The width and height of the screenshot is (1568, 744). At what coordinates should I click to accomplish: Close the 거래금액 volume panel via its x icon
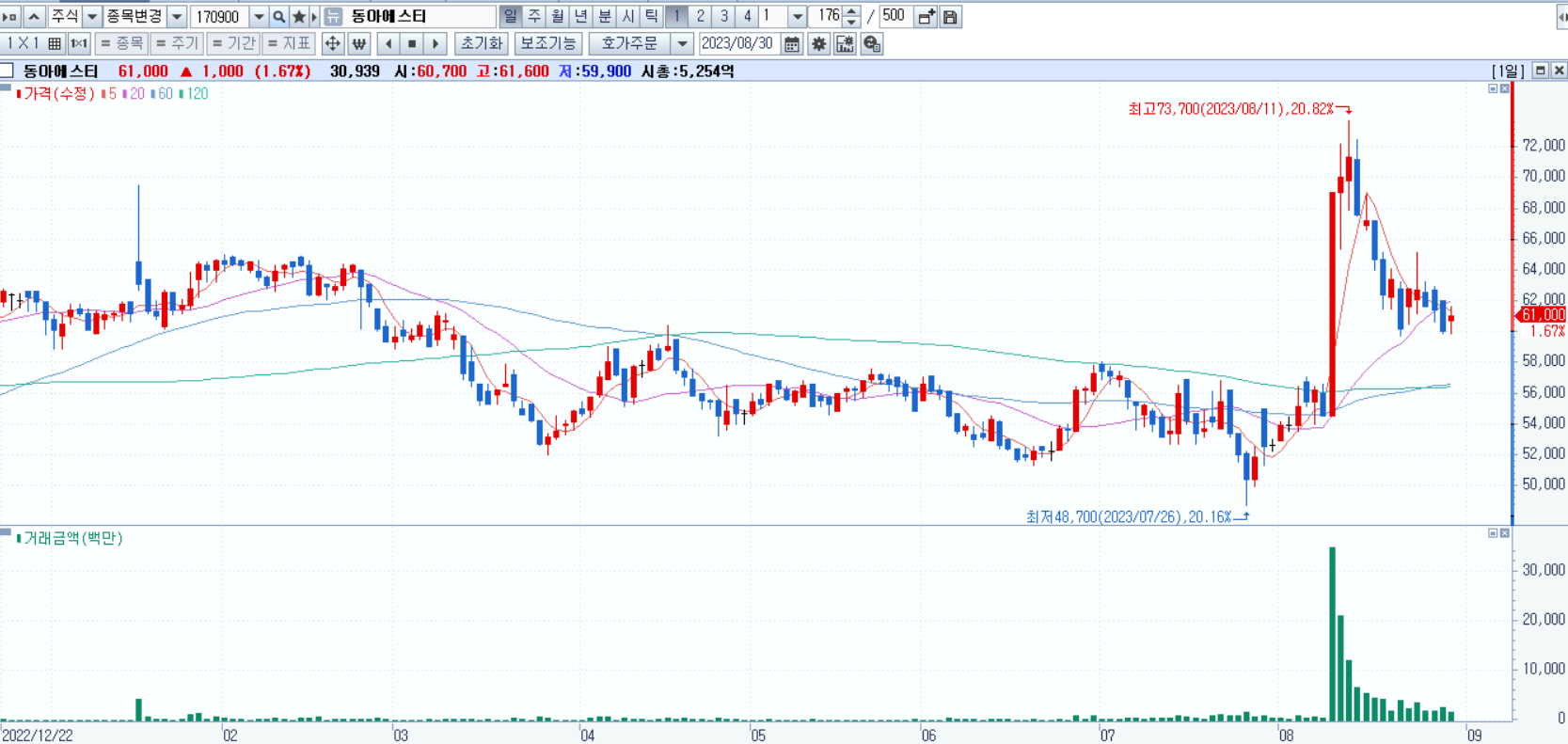[x=1504, y=533]
